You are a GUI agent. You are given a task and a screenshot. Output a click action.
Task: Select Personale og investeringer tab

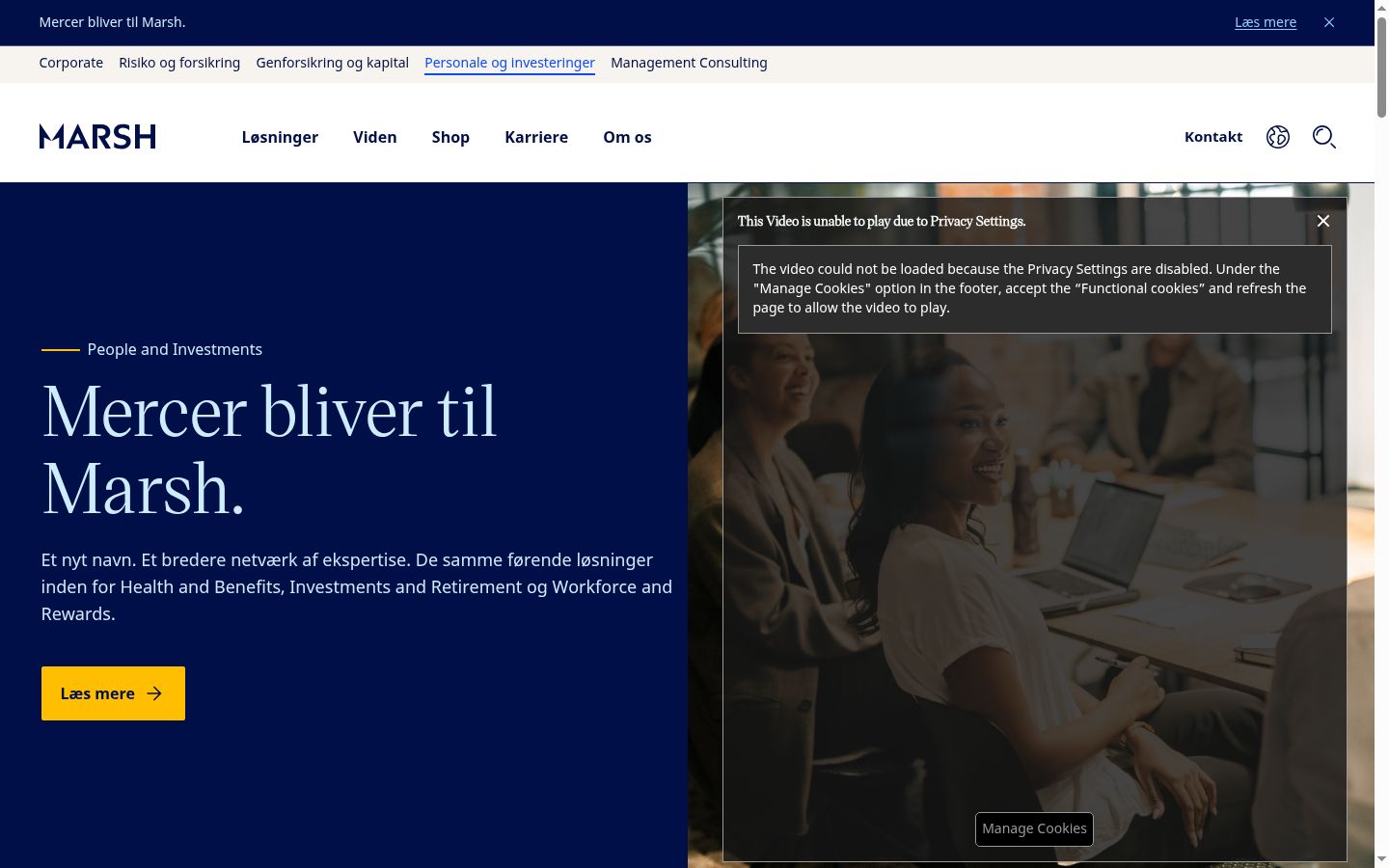point(509,63)
